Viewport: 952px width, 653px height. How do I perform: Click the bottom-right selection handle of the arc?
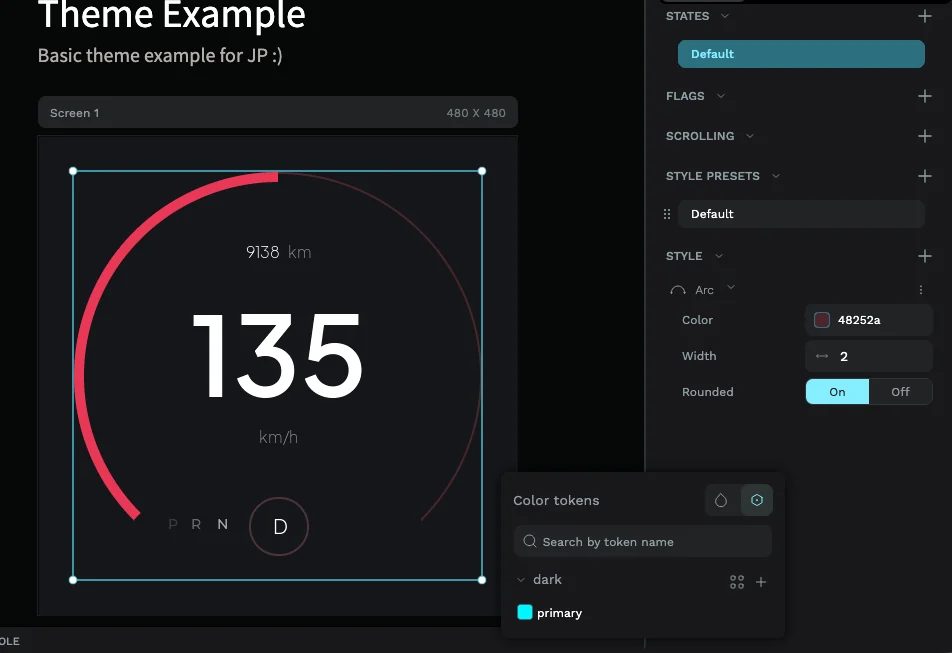482,580
